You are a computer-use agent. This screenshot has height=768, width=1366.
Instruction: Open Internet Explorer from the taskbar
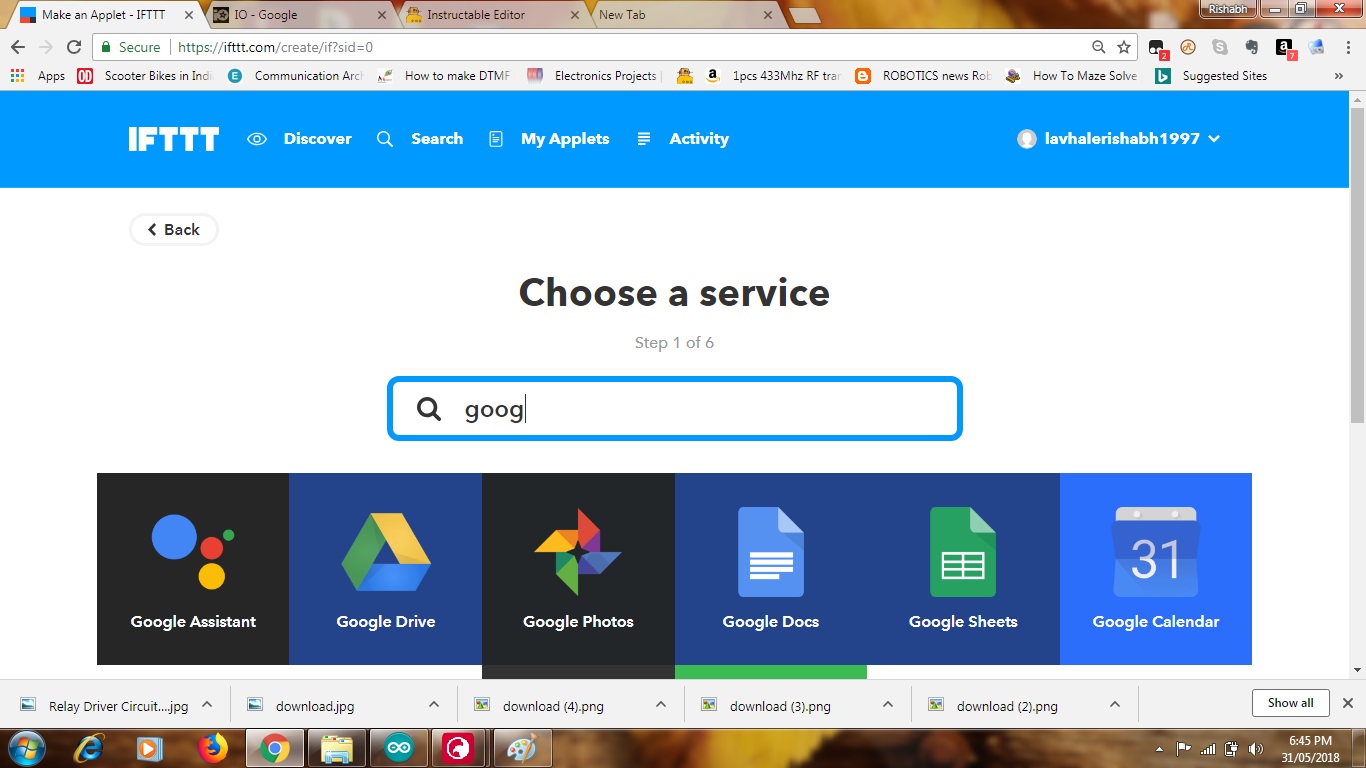pyautogui.click(x=89, y=748)
